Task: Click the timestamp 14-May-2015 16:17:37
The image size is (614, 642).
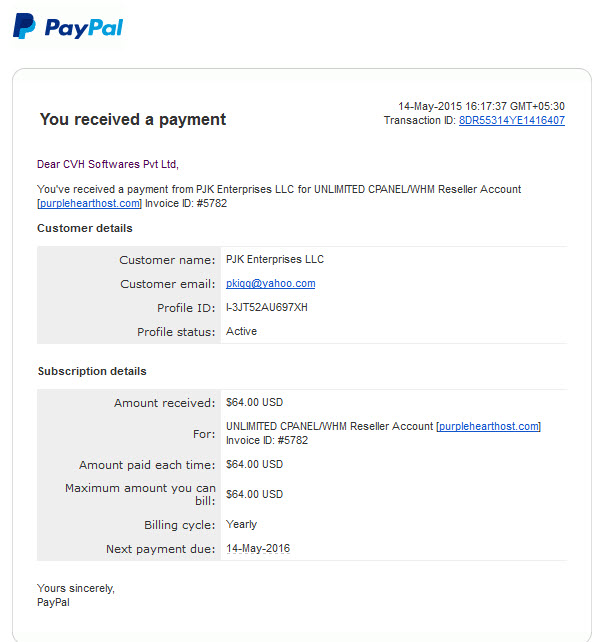Action: 452,106
